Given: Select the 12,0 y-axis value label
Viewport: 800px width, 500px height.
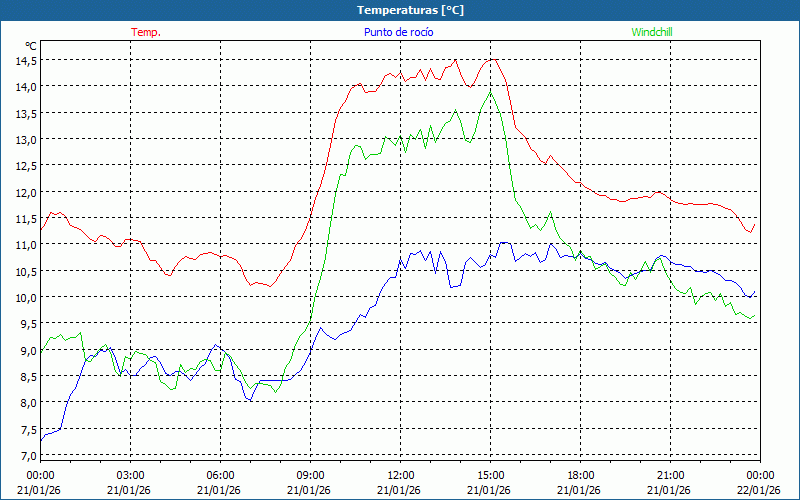Looking at the screenshot, I should [25, 192].
